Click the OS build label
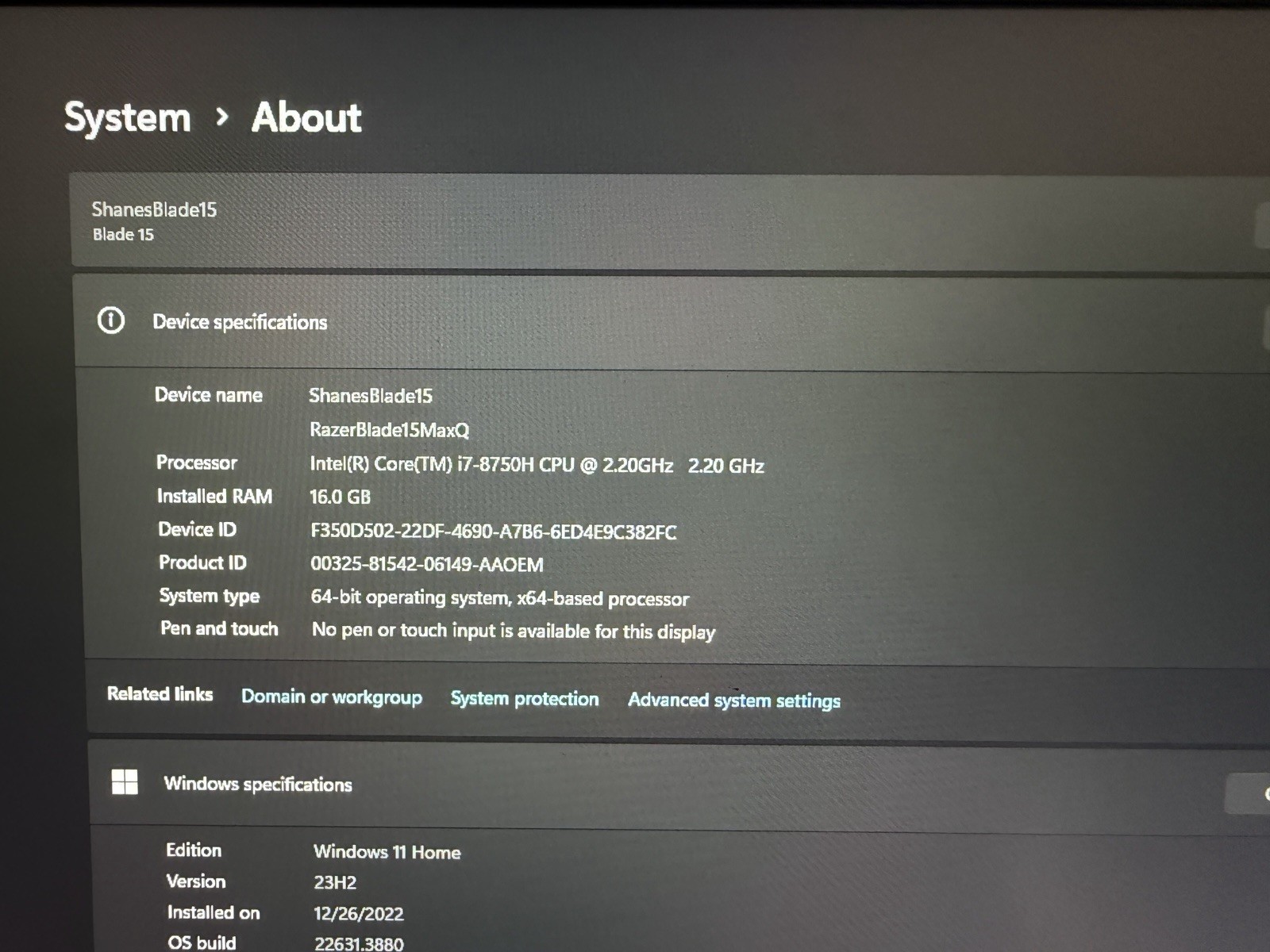This screenshot has width=1270, height=952. pos(202,942)
